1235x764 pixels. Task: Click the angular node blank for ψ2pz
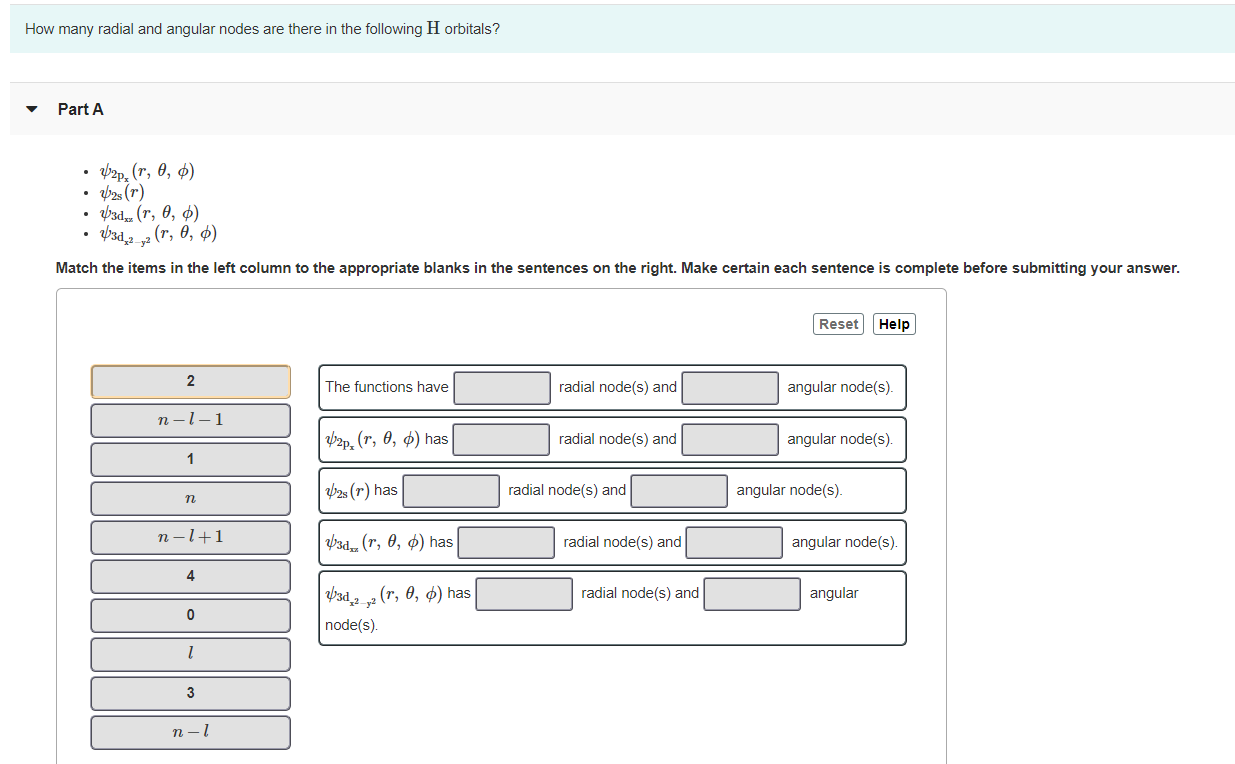[727, 439]
